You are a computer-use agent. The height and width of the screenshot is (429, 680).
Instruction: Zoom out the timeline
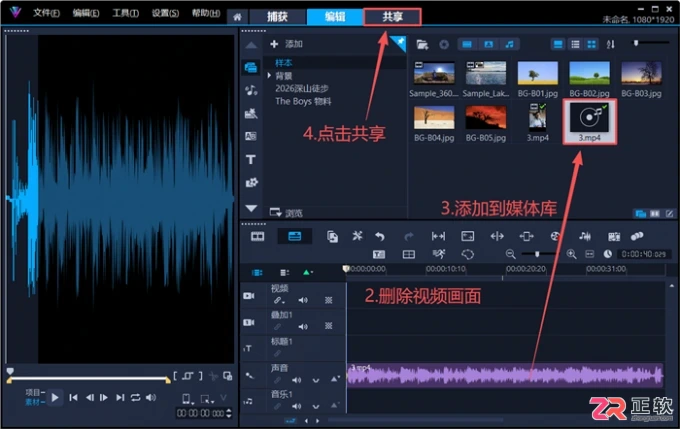coord(510,254)
